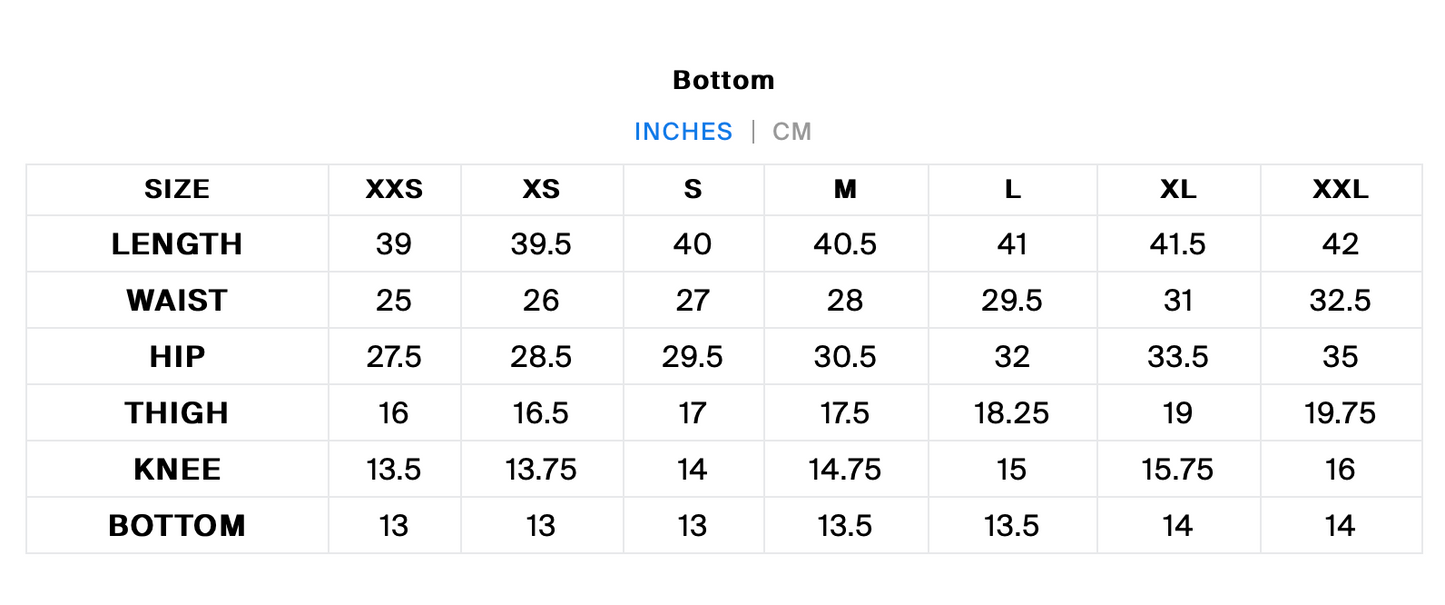Select the XS size column header
The height and width of the screenshot is (605, 1445).
pyautogui.click(x=541, y=190)
